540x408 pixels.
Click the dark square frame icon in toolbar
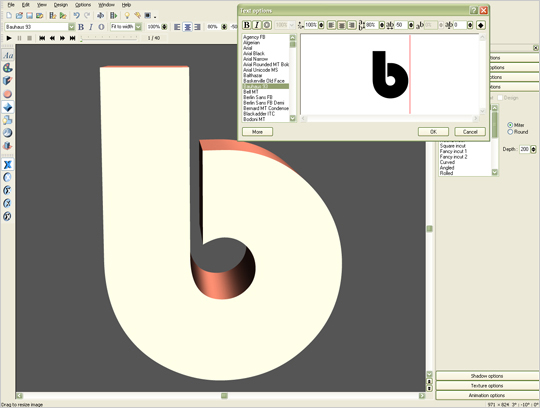click(x=148, y=15)
